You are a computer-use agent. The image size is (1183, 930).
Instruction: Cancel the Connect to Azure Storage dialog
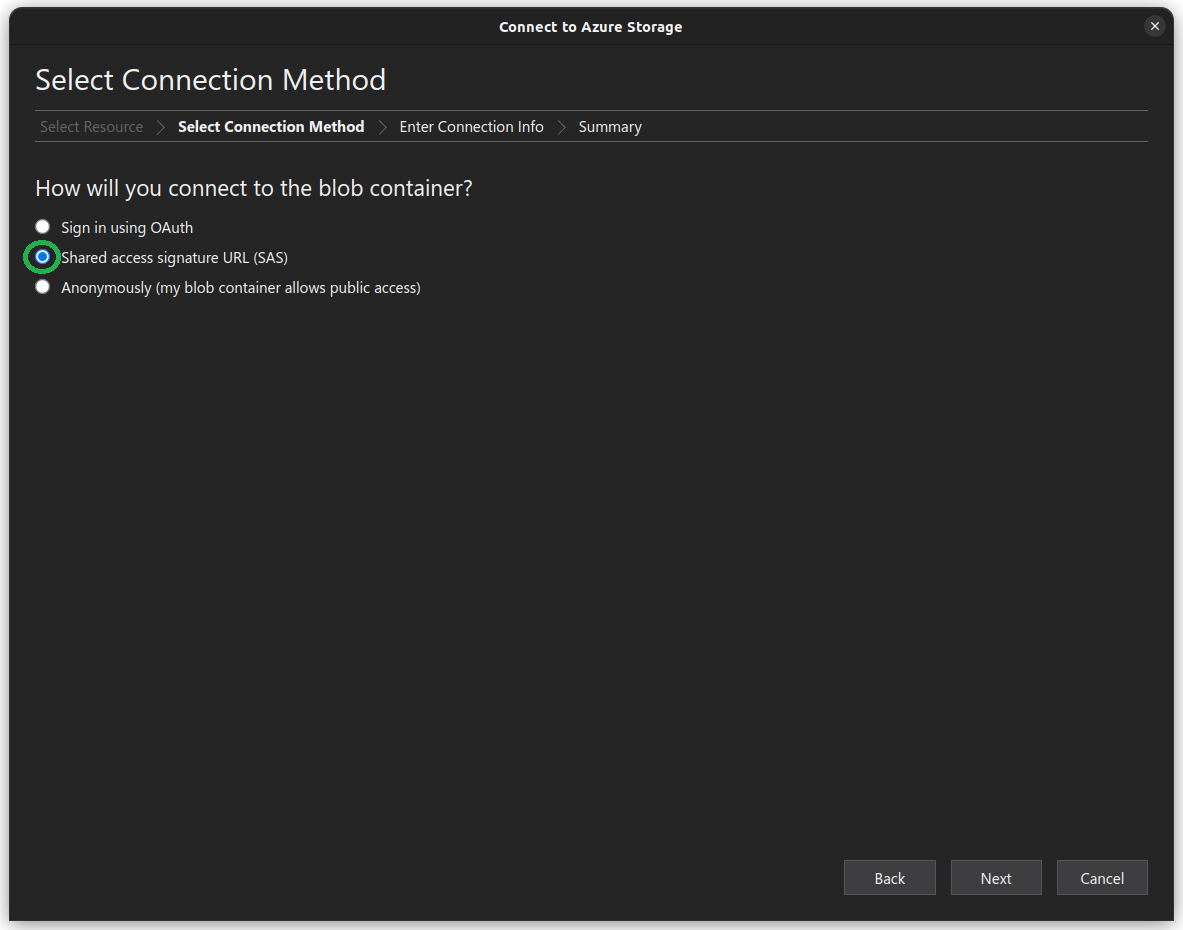coord(1102,878)
